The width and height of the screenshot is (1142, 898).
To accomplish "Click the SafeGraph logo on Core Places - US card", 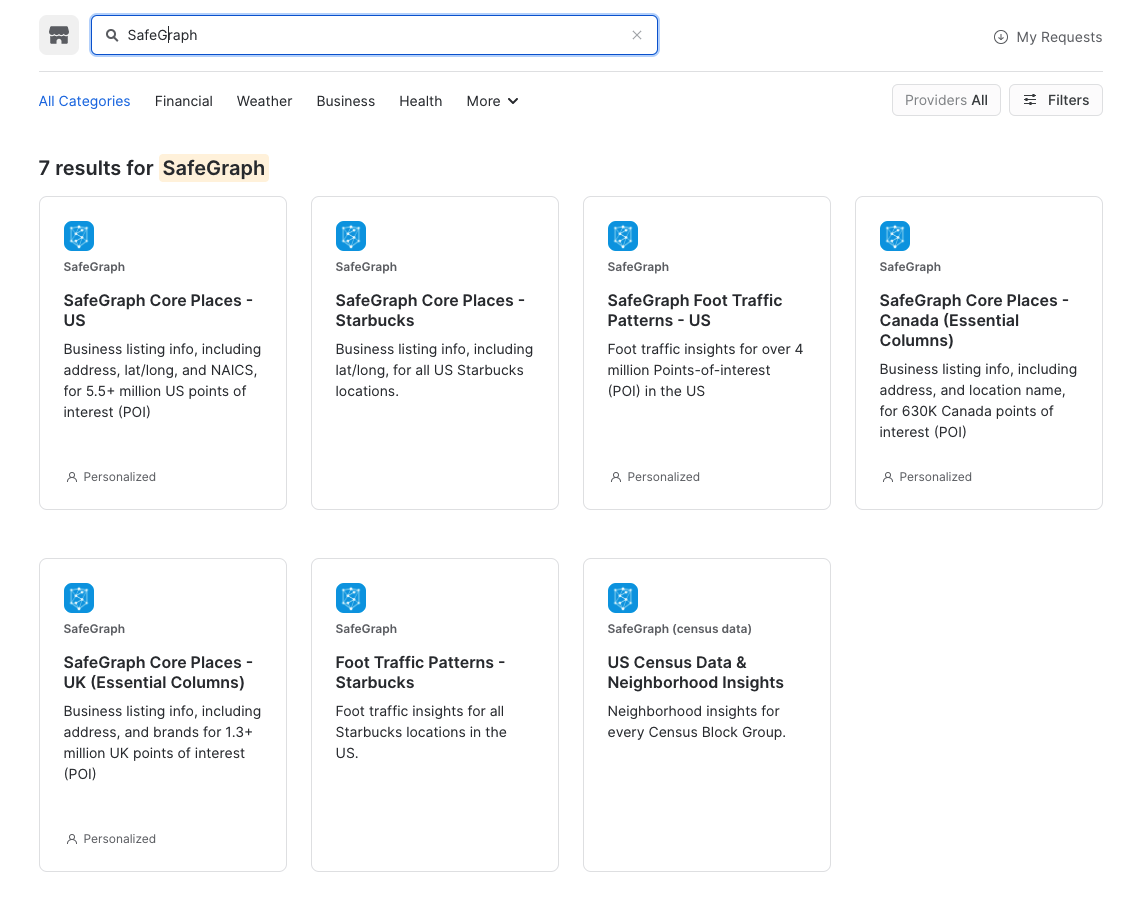I will 79,236.
